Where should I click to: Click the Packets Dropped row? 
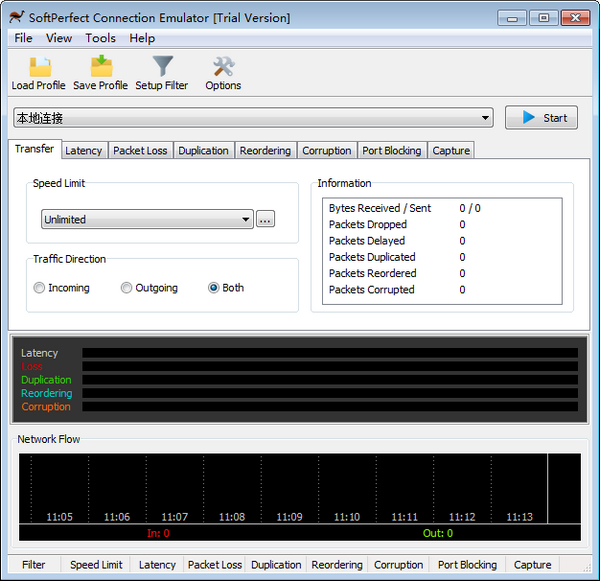coord(442,224)
